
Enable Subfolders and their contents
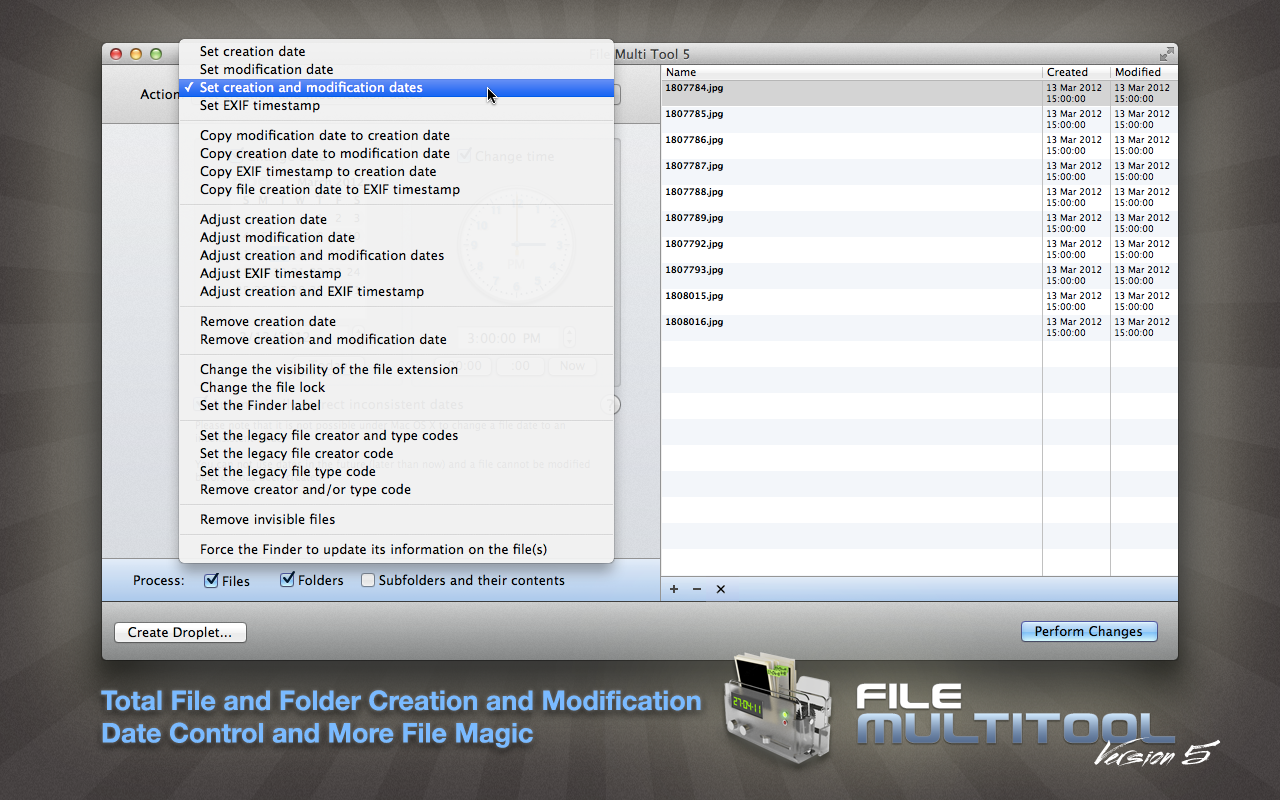[x=368, y=580]
